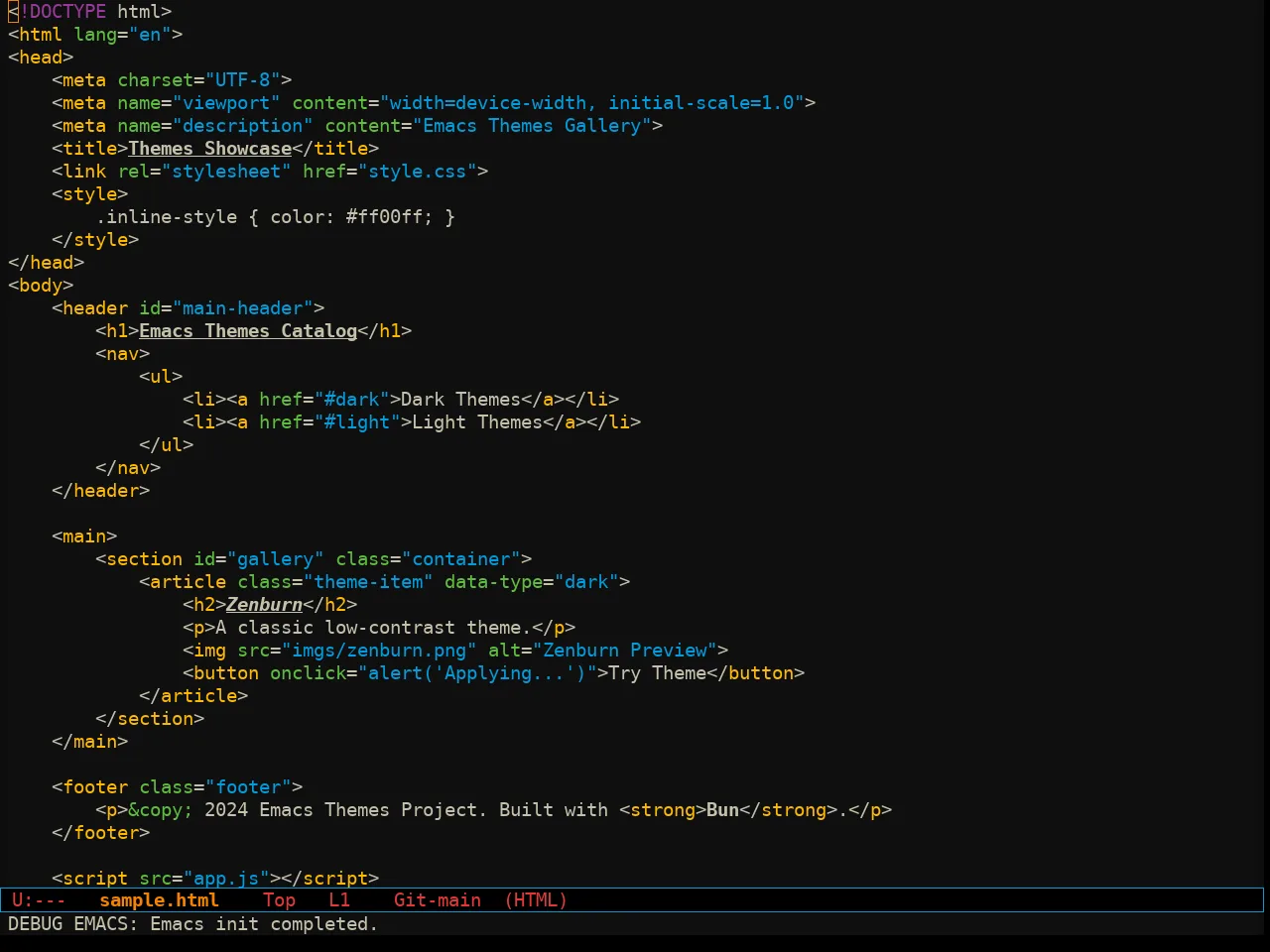This screenshot has width=1270, height=952.
Task: Click the "imgs/zenburn.png" src value
Action: (379, 651)
